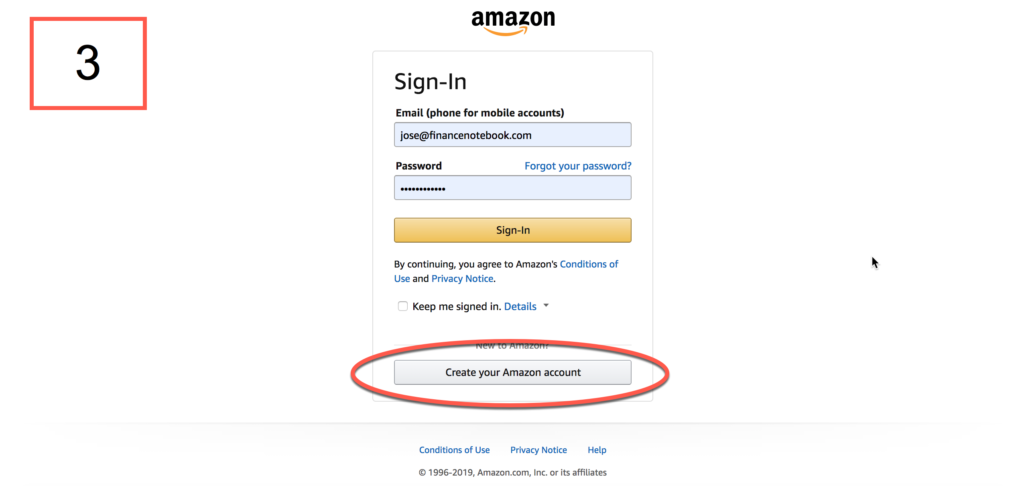Click the Sign-In heading text
The height and width of the screenshot is (486, 1024).
coord(430,82)
